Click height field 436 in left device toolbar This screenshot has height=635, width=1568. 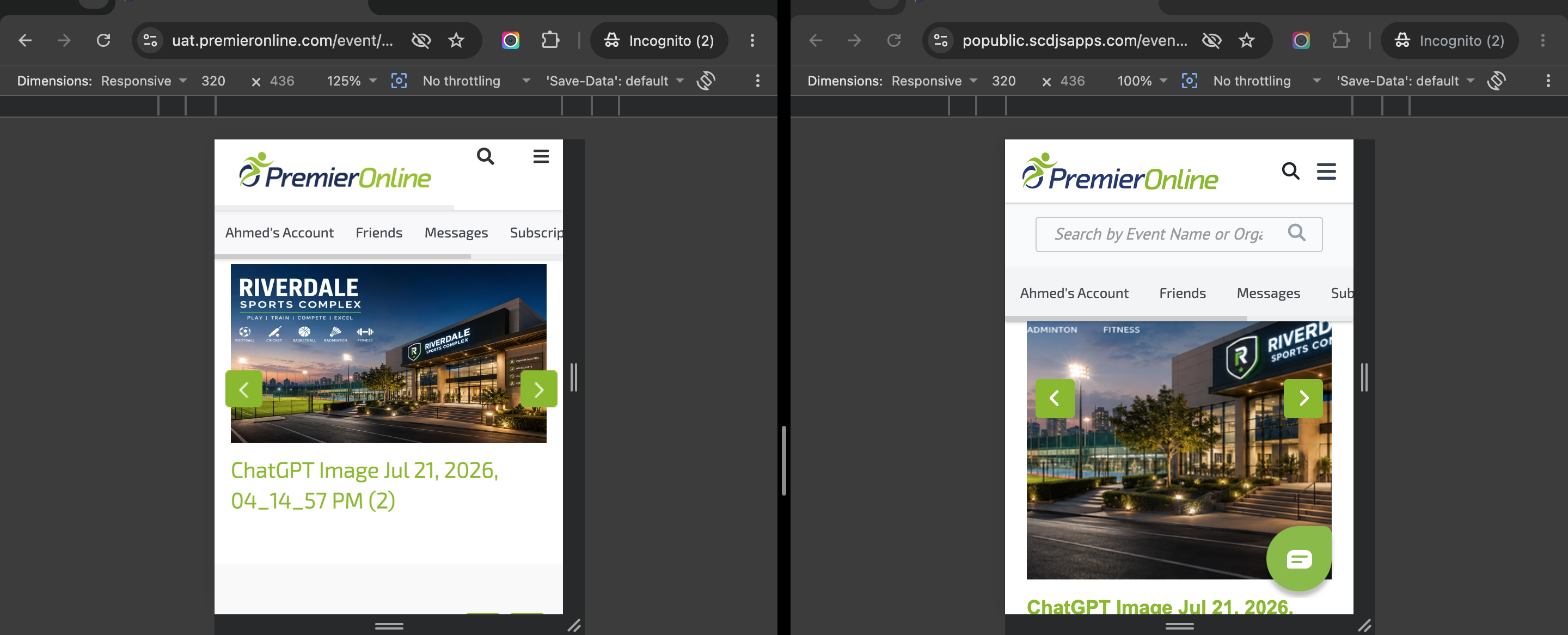coord(283,81)
